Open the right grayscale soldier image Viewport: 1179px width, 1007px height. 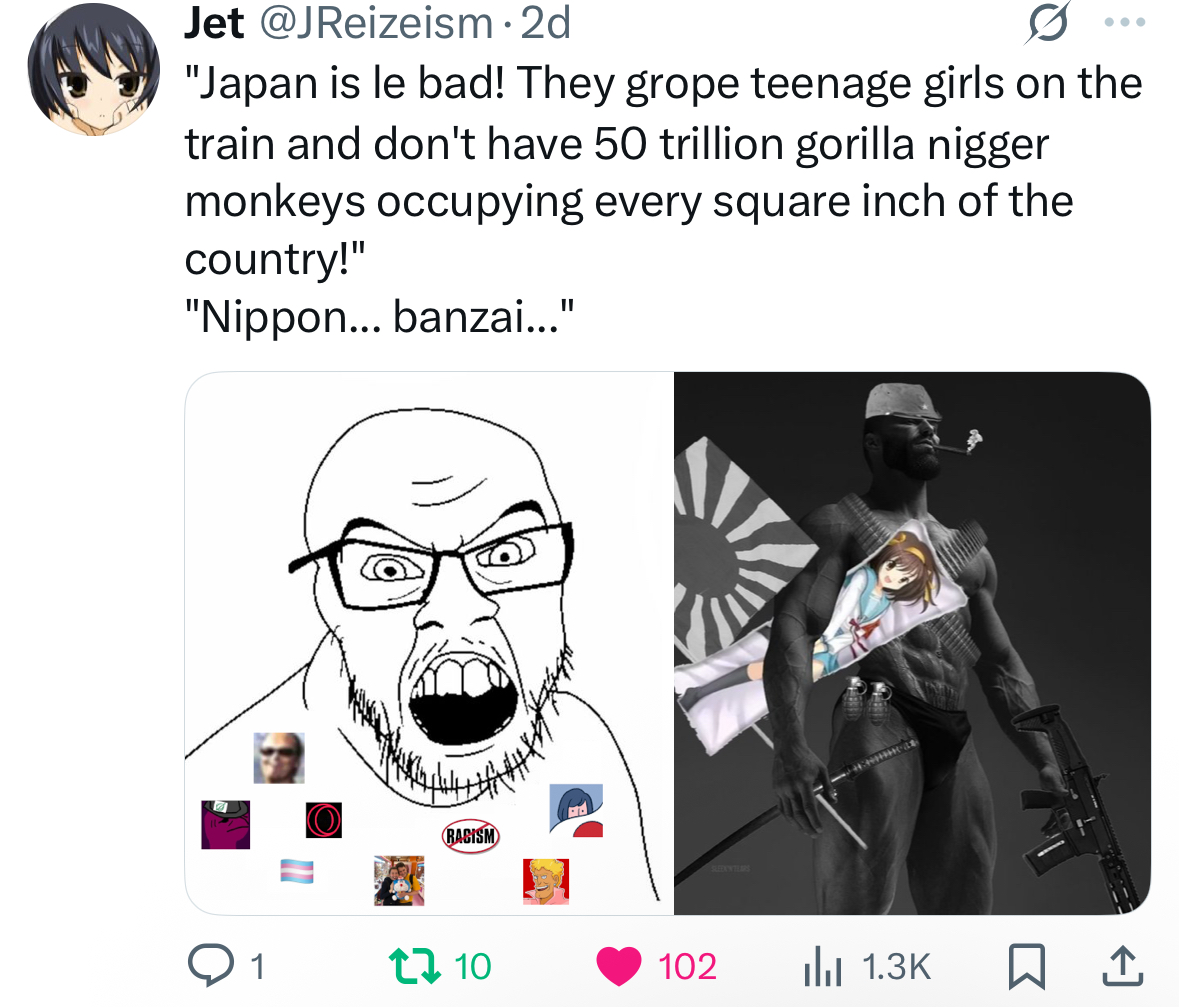(912, 643)
